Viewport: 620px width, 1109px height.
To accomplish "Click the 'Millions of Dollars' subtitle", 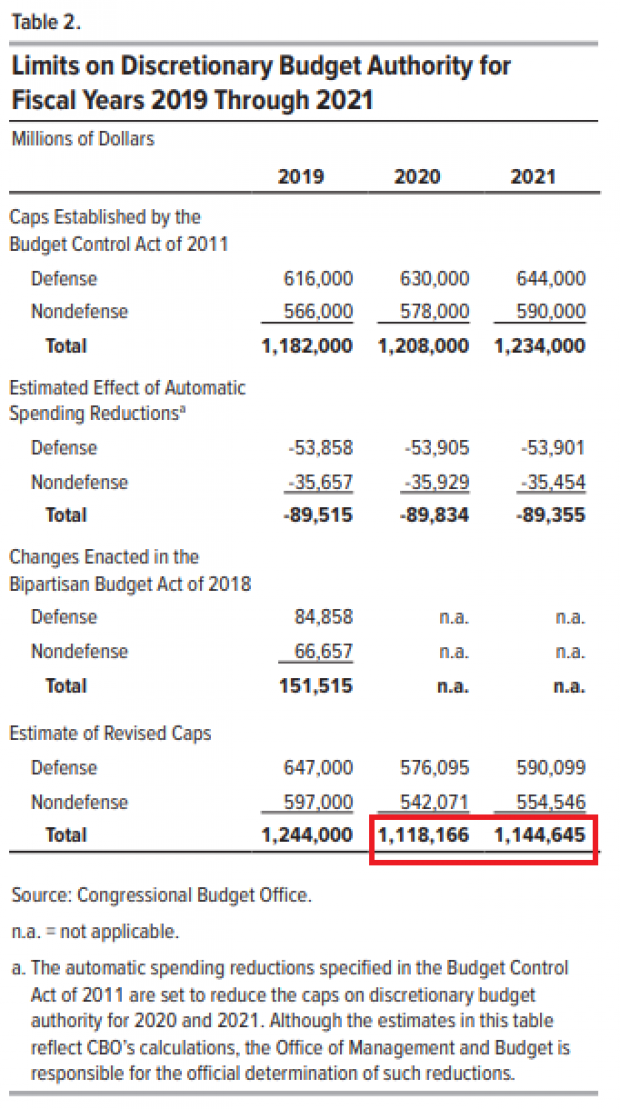I will pyautogui.click(x=83, y=139).
